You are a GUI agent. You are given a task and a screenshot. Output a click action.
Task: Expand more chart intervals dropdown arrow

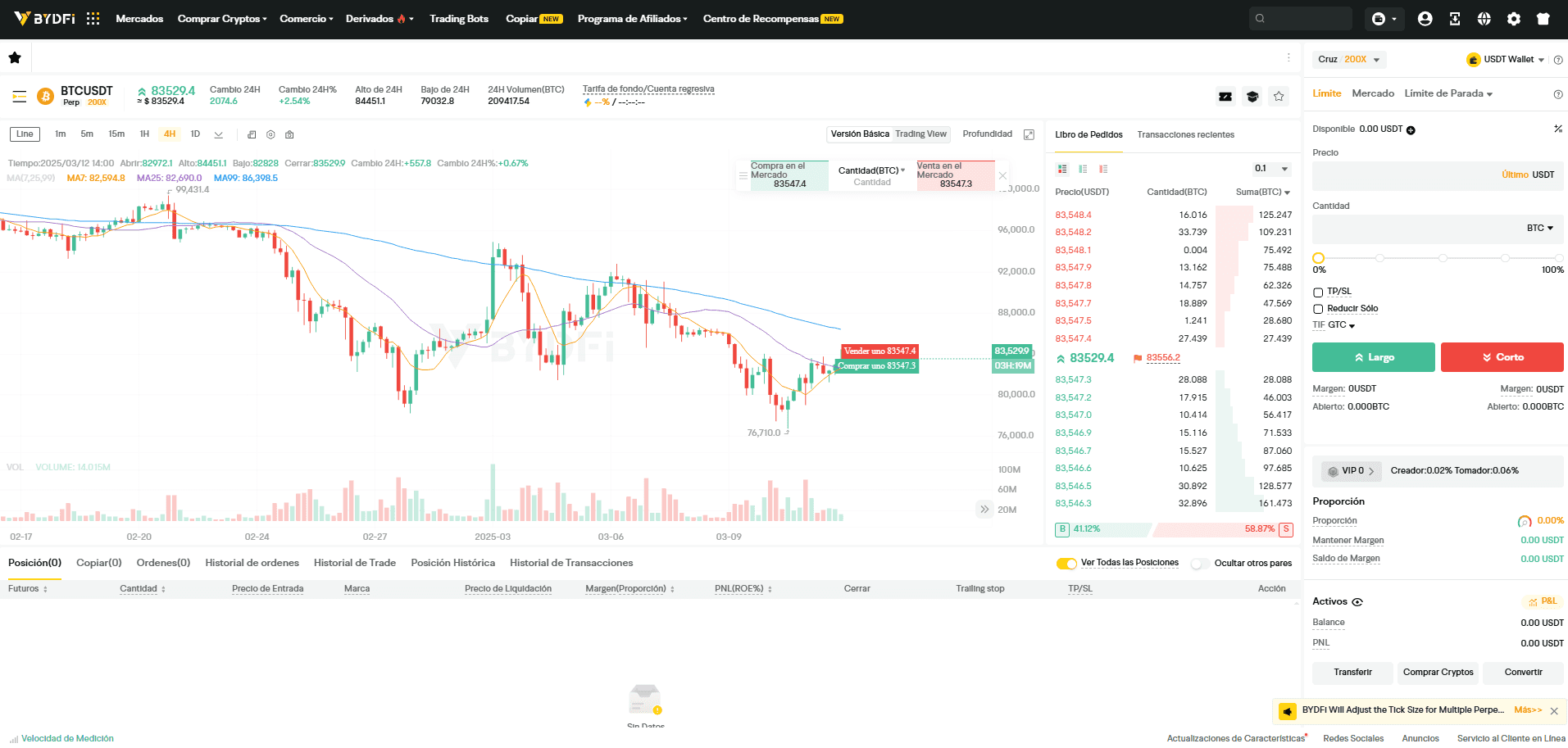point(219,134)
